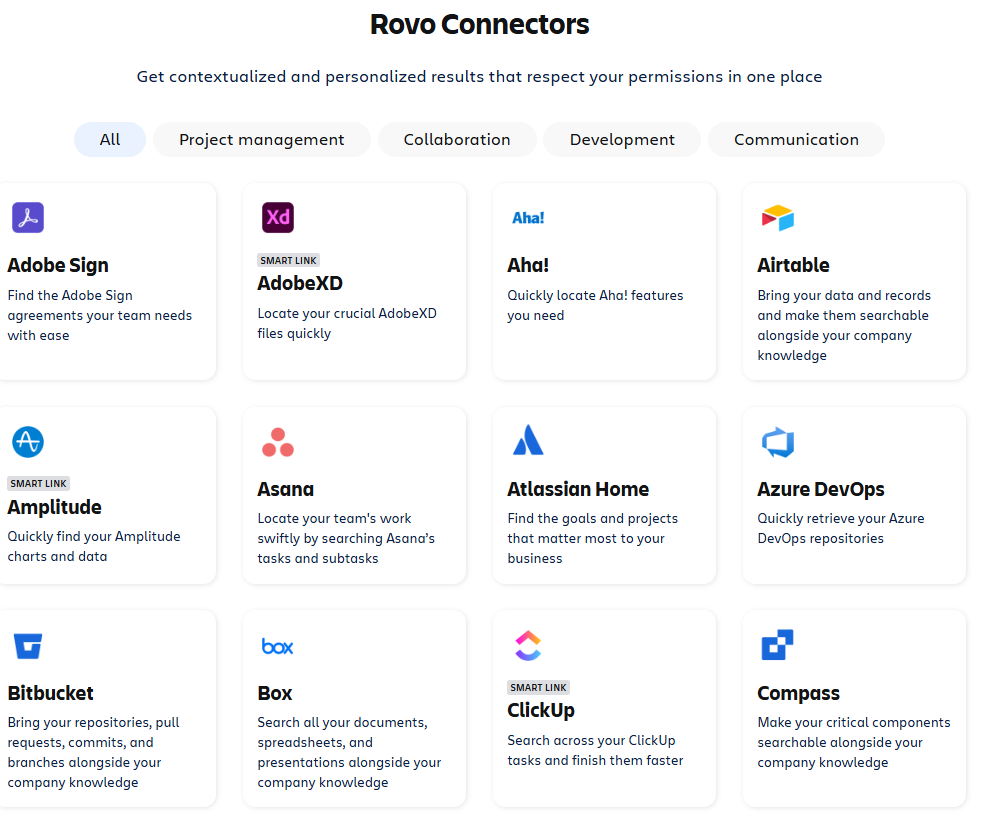Click the Atlassian Home logo icon

click(x=528, y=440)
